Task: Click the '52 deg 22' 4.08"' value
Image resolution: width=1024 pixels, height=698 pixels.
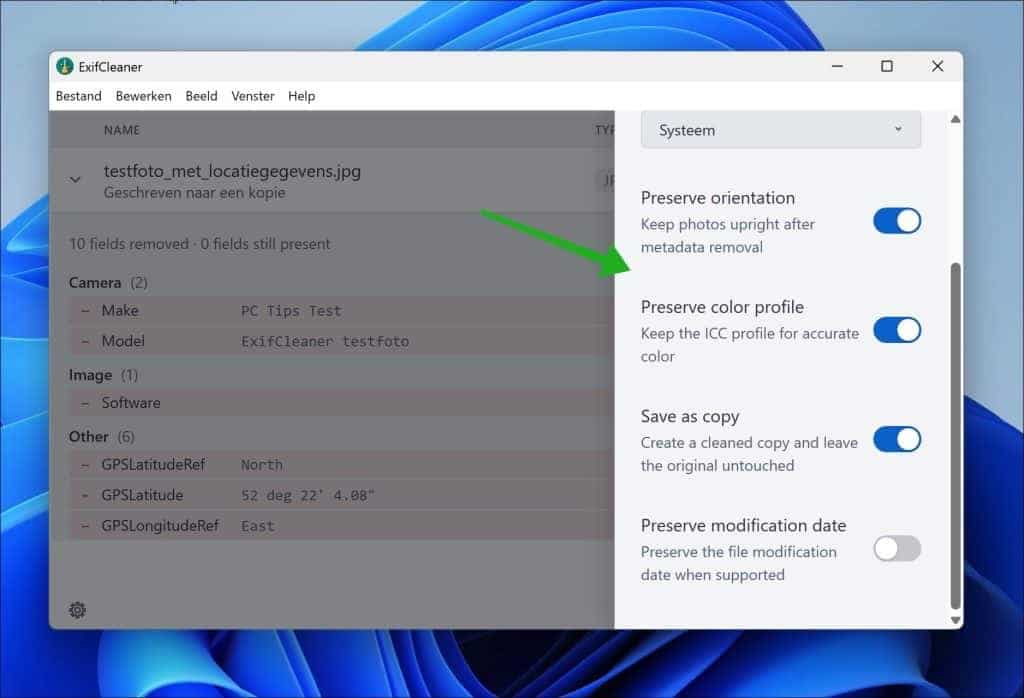Action: (x=308, y=496)
